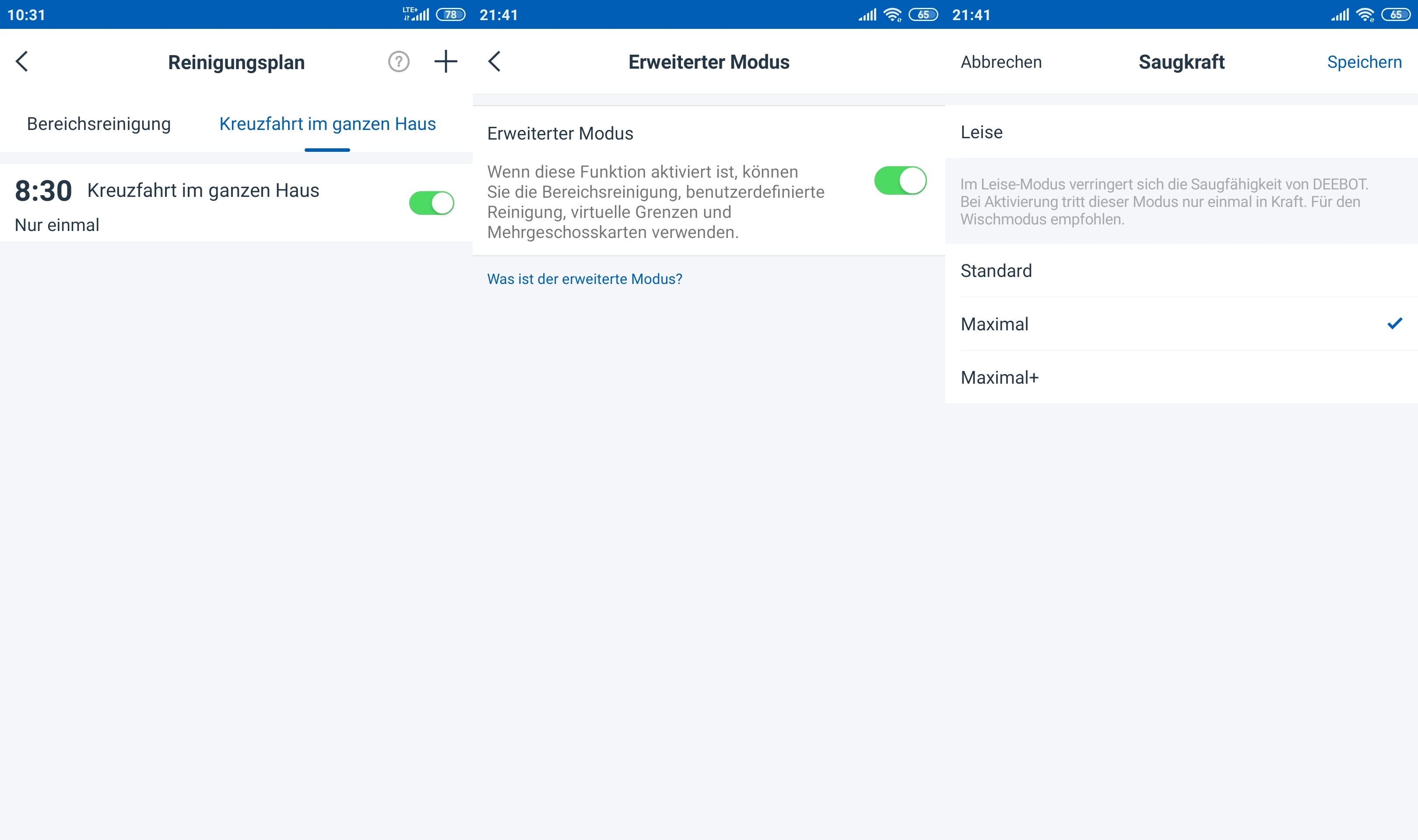Tap Abbrechen on the Saugkraft screen
The width and height of the screenshot is (1418, 840).
pos(1001,62)
